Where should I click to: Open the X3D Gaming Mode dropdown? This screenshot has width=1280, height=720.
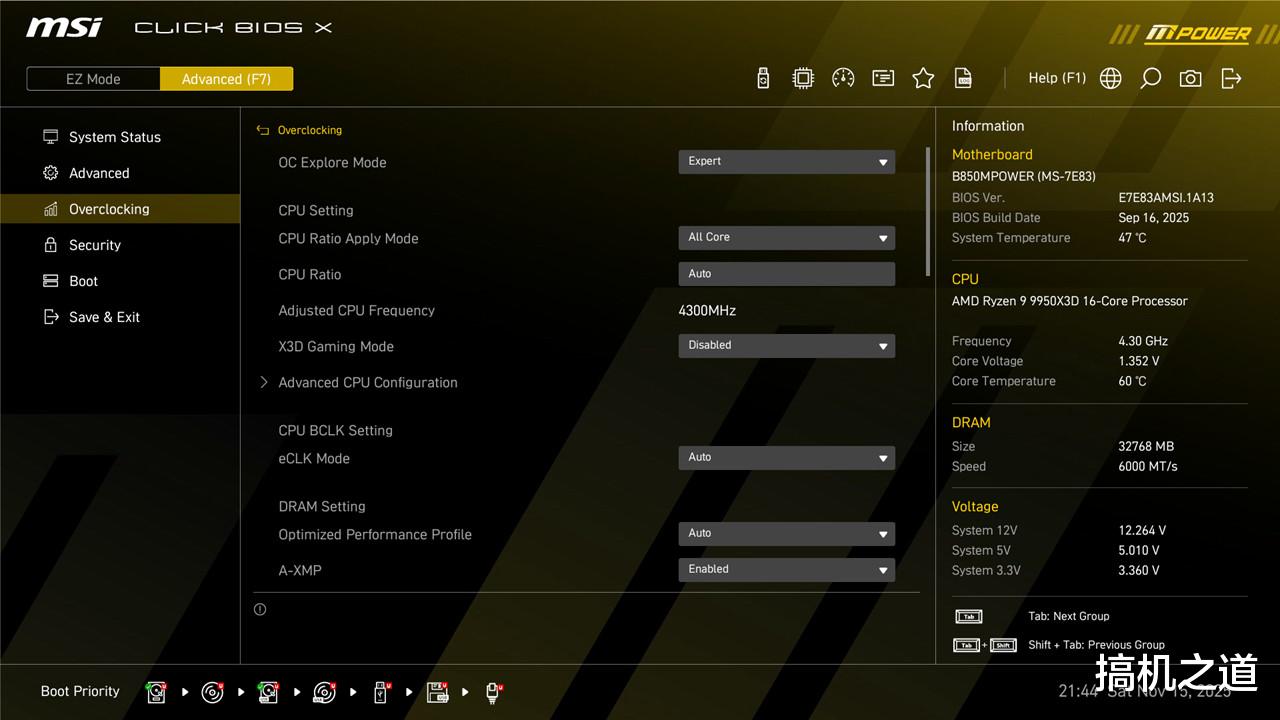[x=787, y=346]
